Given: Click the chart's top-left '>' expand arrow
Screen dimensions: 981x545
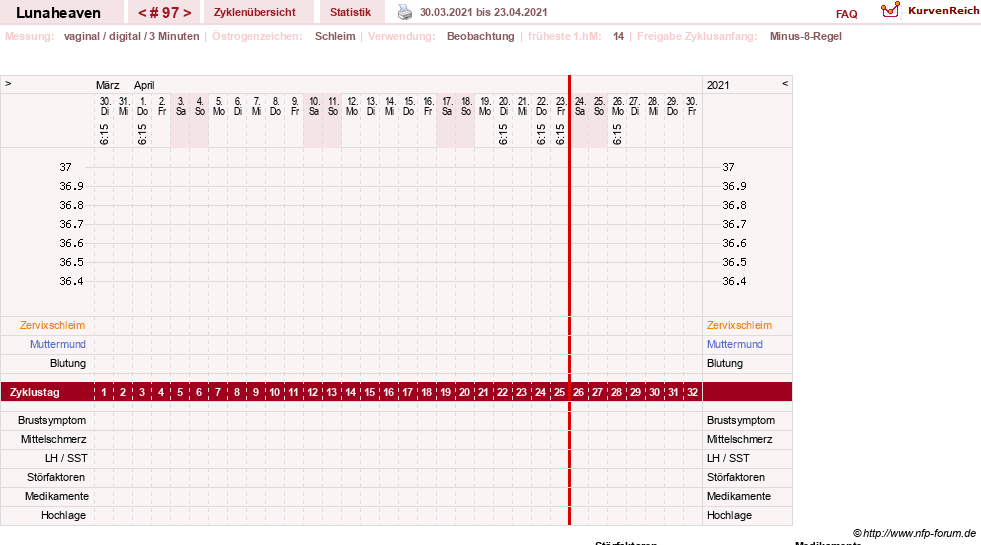Looking at the screenshot, I should (8, 83).
